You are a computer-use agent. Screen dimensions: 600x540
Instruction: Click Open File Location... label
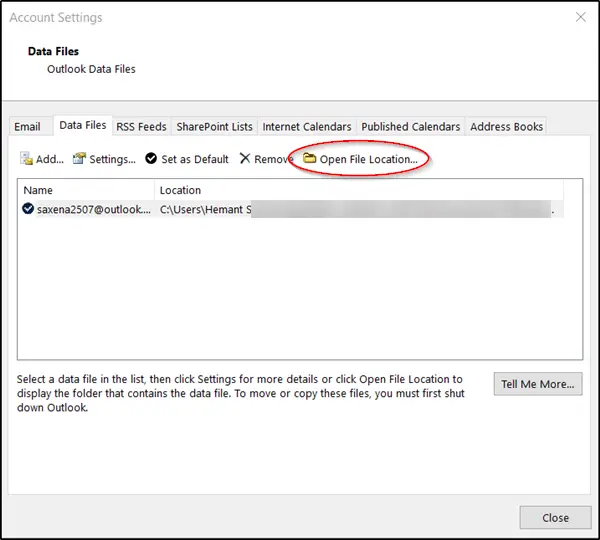click(x=368, y=159)
